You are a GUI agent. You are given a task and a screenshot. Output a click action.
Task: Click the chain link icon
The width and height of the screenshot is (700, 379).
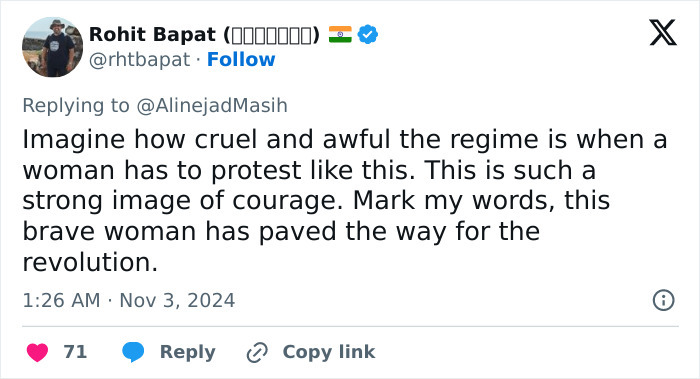point(257,352)
